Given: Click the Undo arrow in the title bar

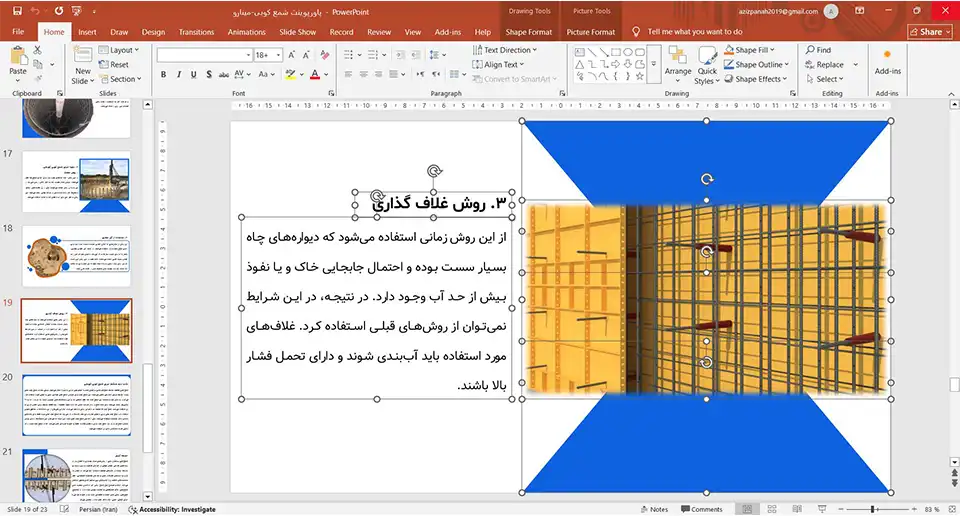Looking at the screenshot, I should 35,11.
